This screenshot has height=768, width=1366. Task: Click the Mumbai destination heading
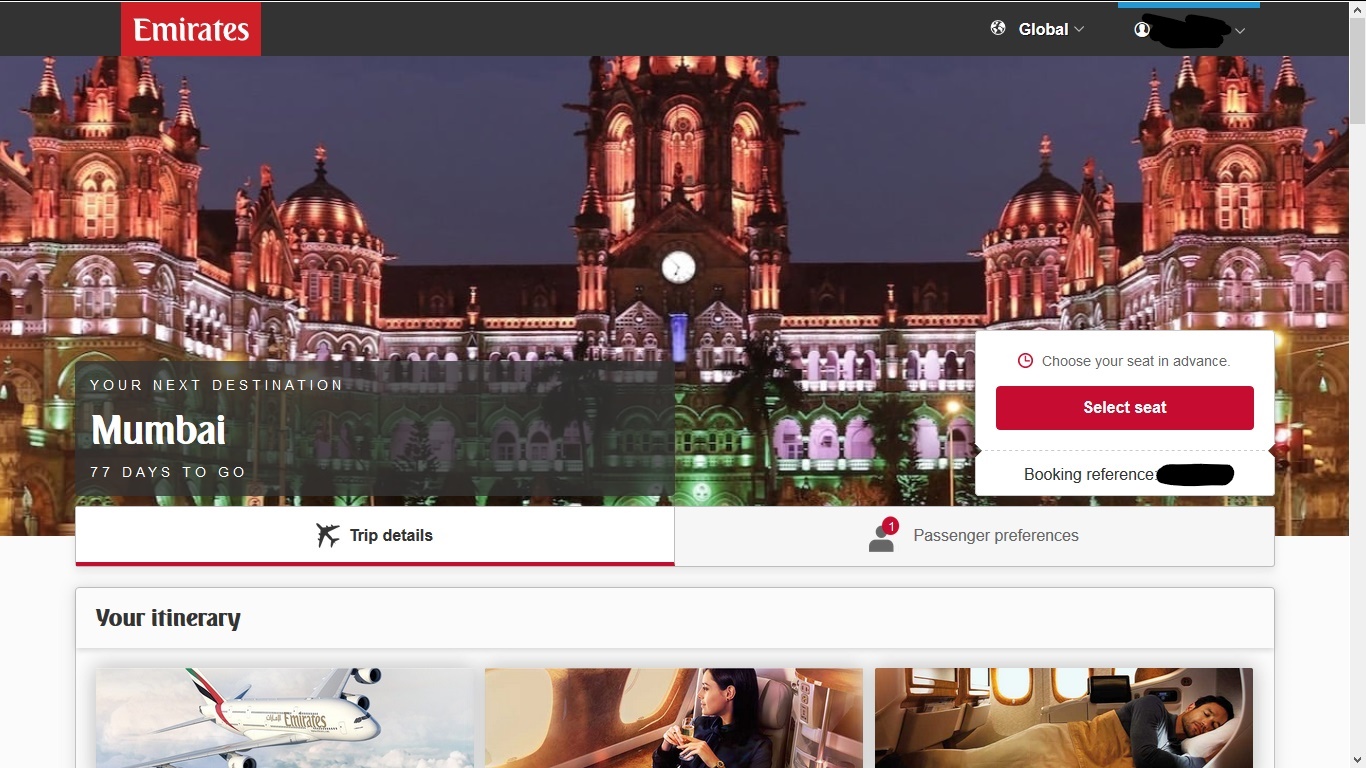pyautogui.click(x=159, y=430)
